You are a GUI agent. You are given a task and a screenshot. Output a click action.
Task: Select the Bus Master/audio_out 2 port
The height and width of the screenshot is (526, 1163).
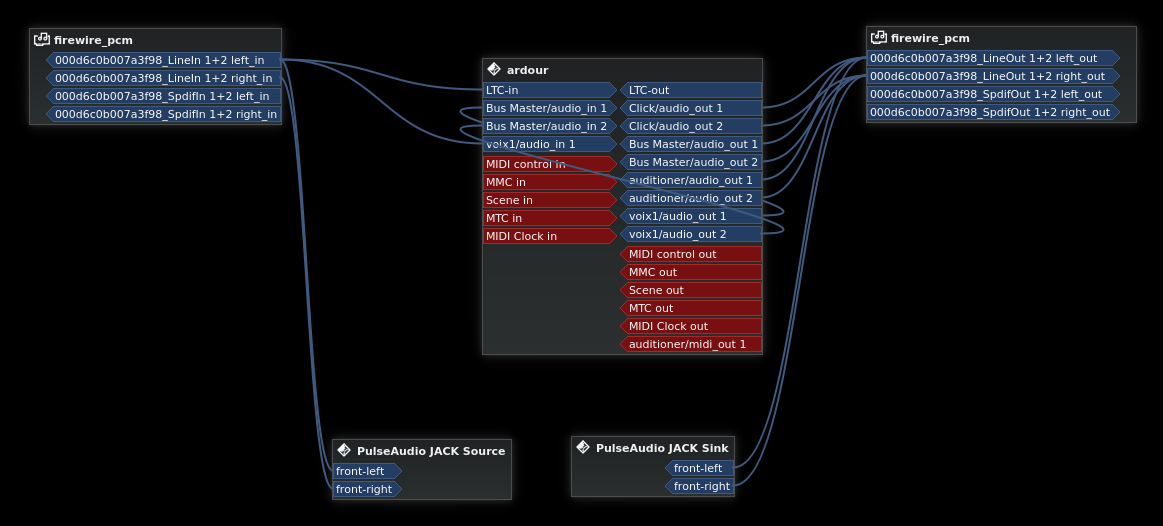pyautogui.click(x=691, y=162)
